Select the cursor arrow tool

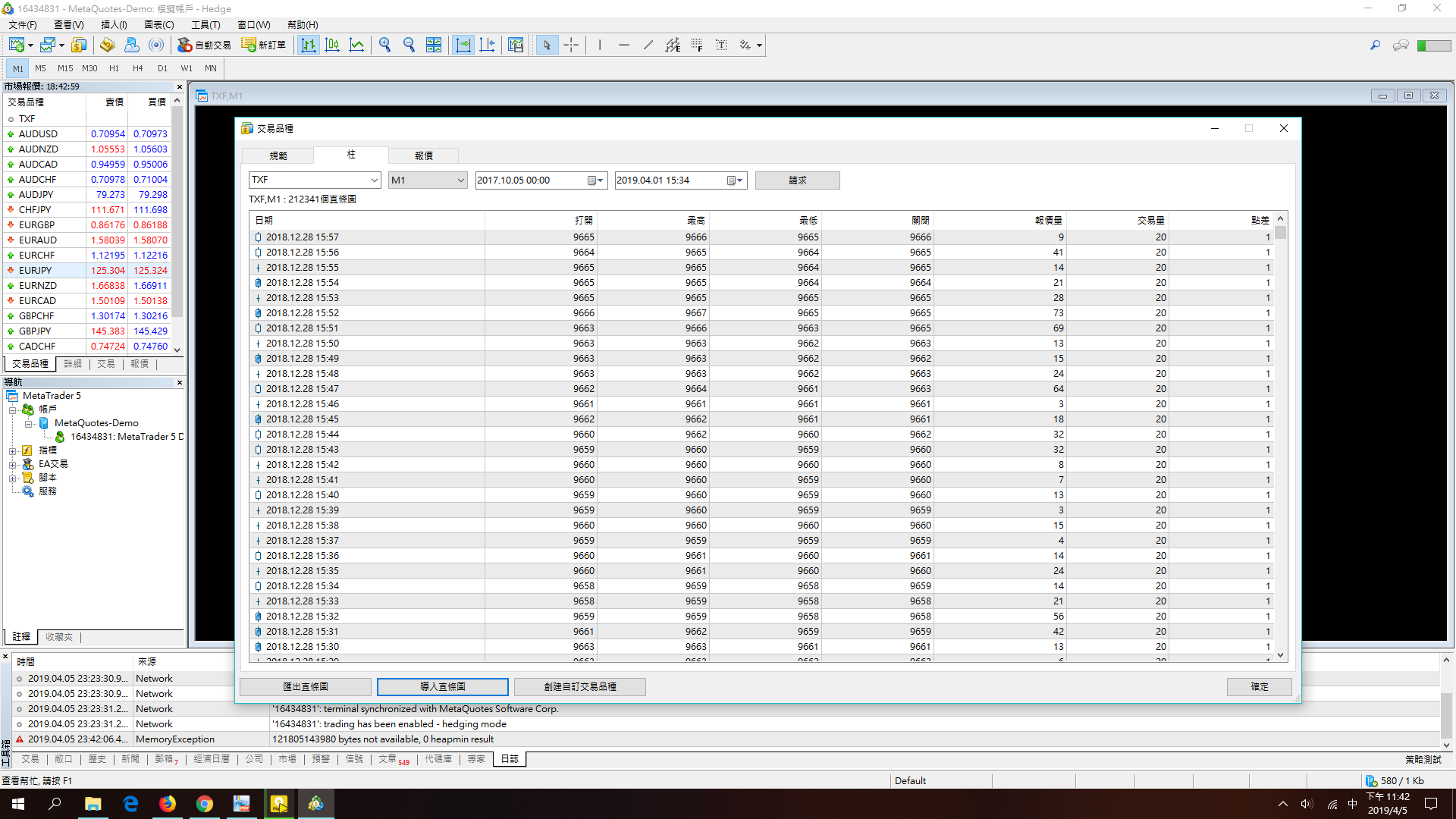click(547, 45)
